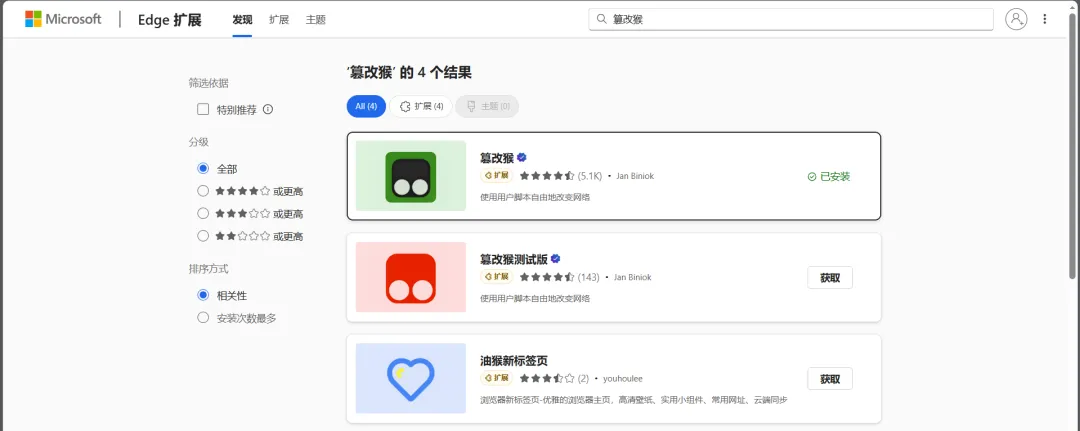Click 扩展 tag badge on 篡改猴 card

(497, 176)
